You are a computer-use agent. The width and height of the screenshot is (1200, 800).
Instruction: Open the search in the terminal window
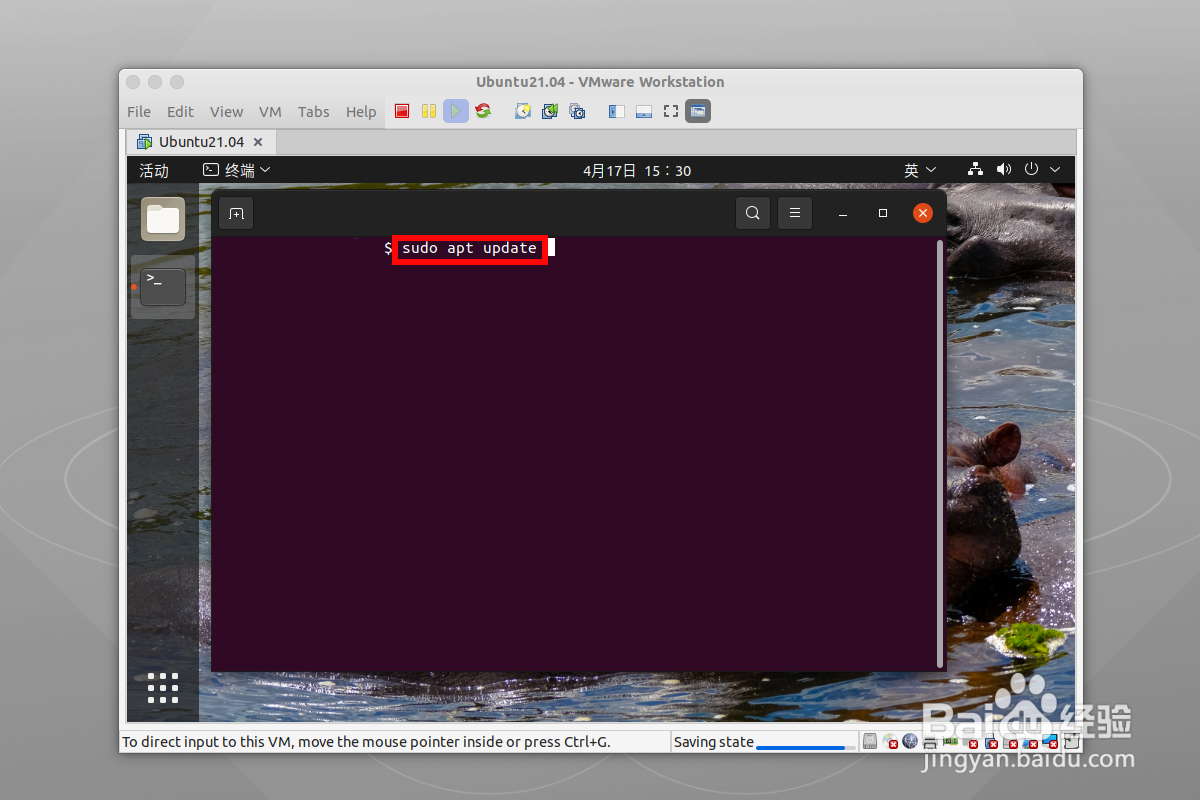pos(753,212)
